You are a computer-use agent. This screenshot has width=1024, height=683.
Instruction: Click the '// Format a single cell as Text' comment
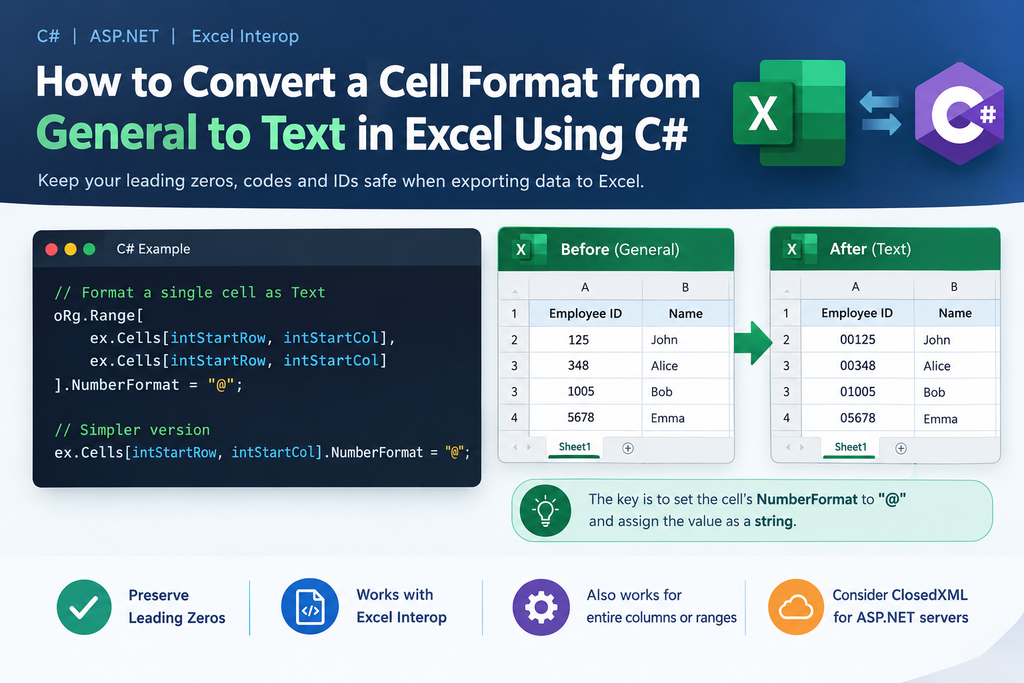click(189, 292)
